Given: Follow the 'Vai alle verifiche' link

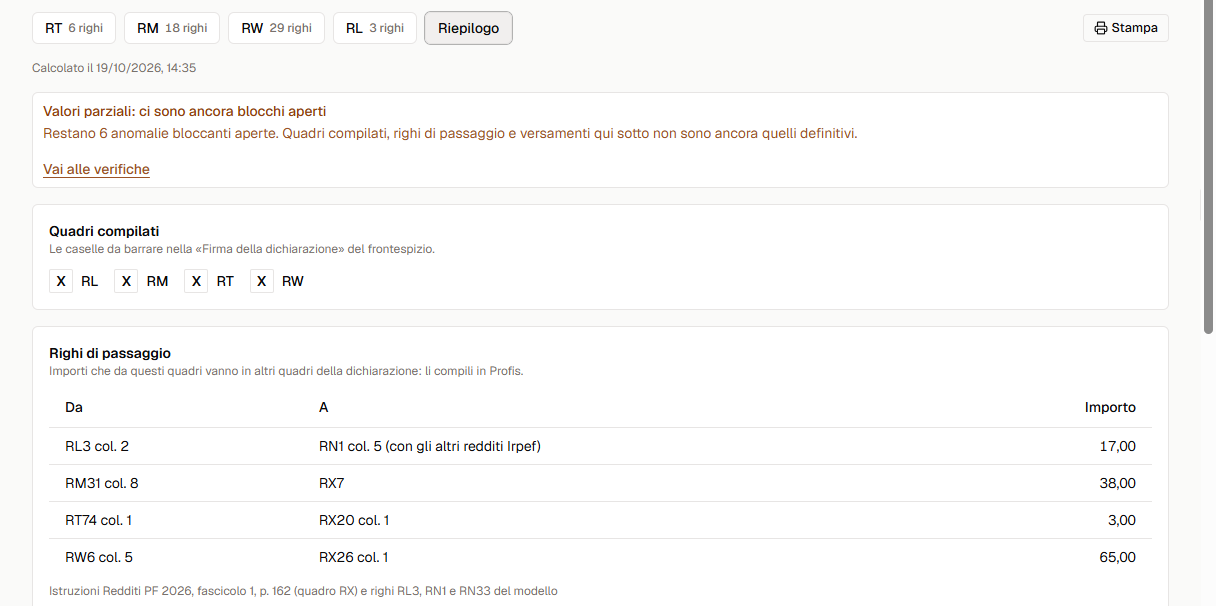Looking at the screenshot, I should point(96,170).
